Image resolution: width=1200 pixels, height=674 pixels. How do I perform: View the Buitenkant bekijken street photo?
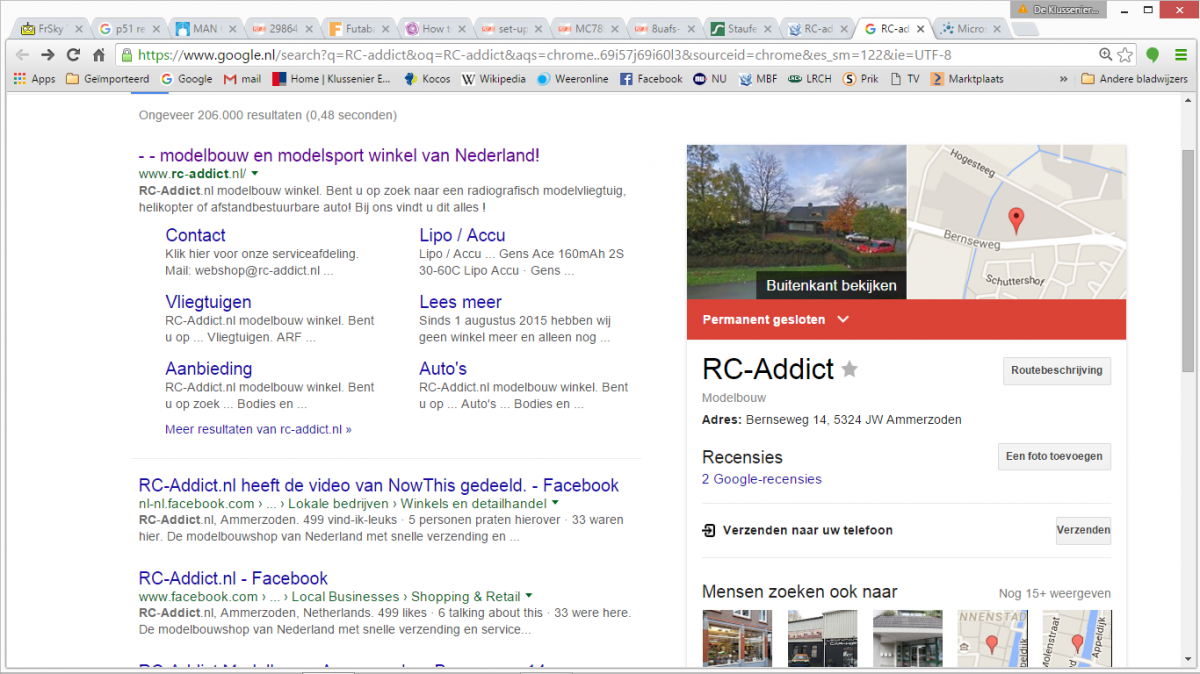796,222
